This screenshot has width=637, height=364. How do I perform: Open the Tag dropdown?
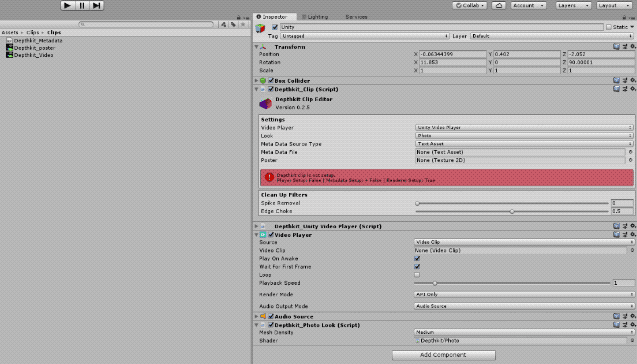click(365, 36)
